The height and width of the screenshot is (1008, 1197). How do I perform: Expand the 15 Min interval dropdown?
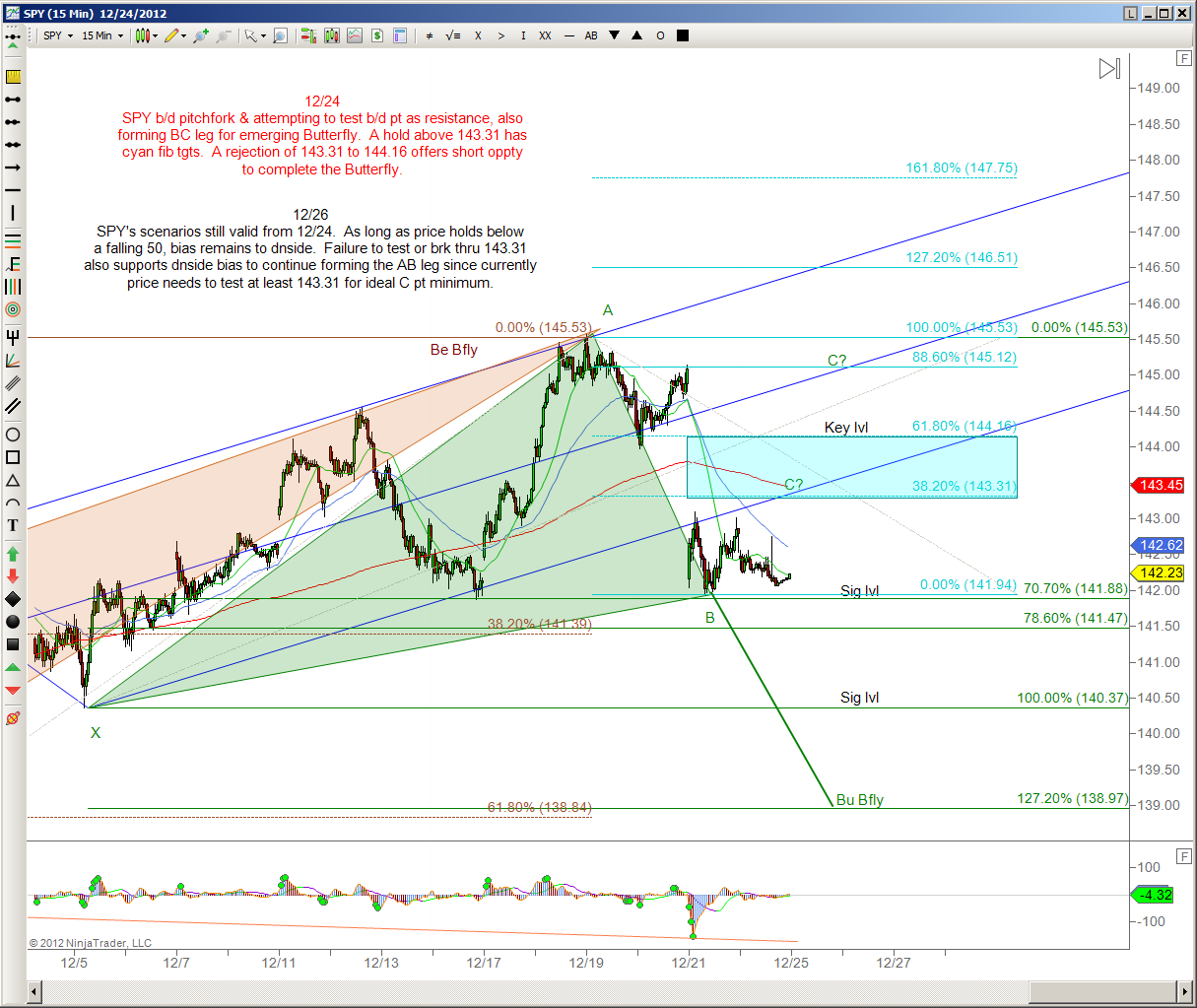point(102,35)
